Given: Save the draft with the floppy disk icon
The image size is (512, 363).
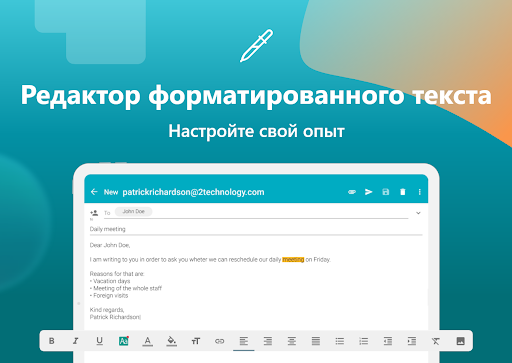Looking at the screenshot, I should (x=386, y=192).
